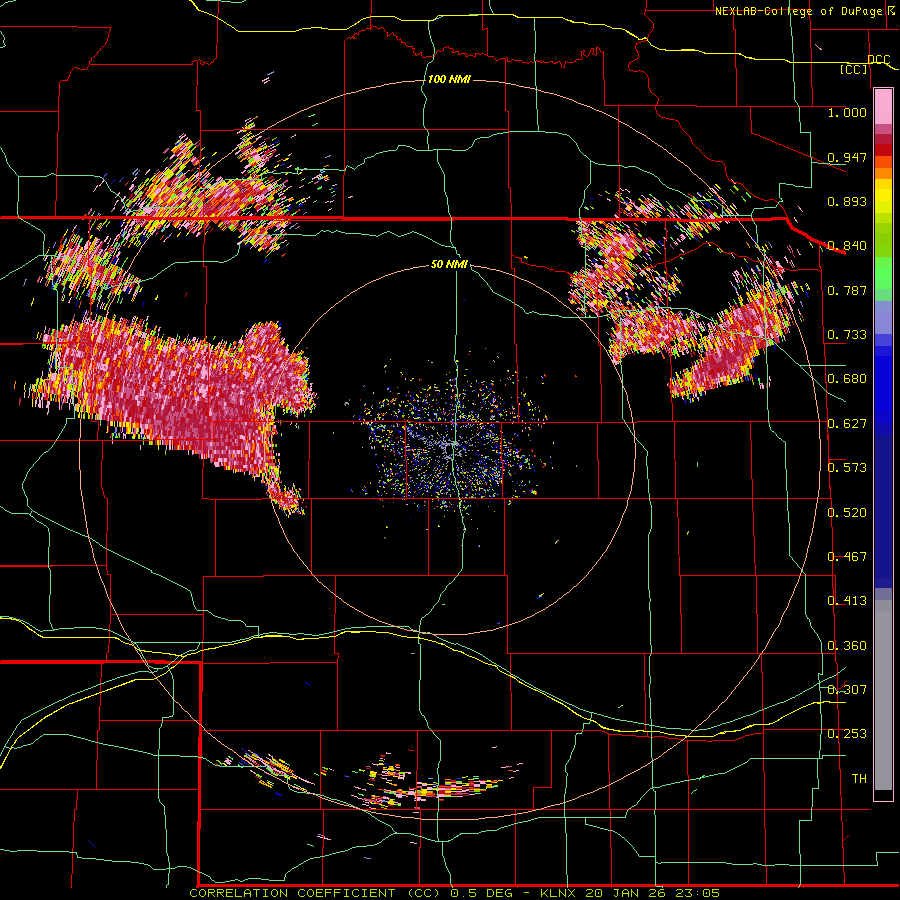The width and height of the screenshot is (900, 900).
Task: Click the 0.947 color scale value
Action: [847, 157]
